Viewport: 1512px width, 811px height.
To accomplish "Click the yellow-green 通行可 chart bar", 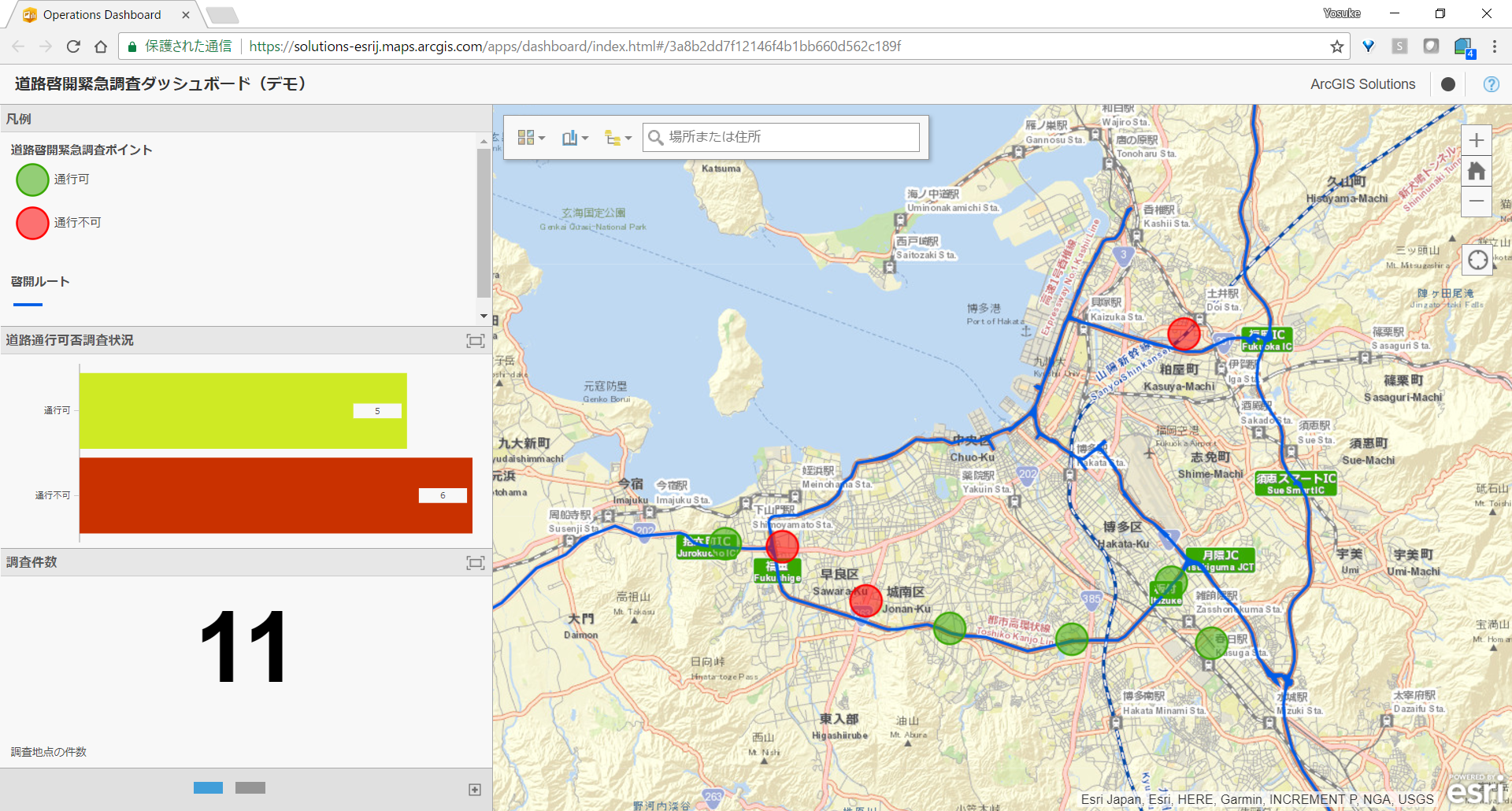I will 243,410.
